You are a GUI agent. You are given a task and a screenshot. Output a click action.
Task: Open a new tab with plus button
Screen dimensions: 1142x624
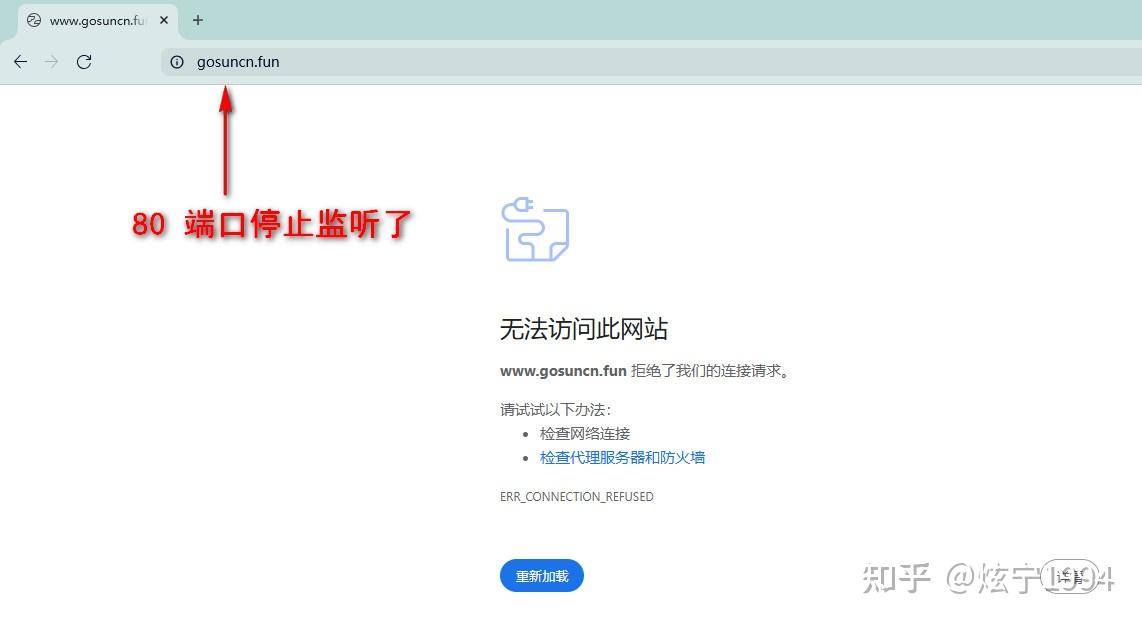(x=197, y=20)
